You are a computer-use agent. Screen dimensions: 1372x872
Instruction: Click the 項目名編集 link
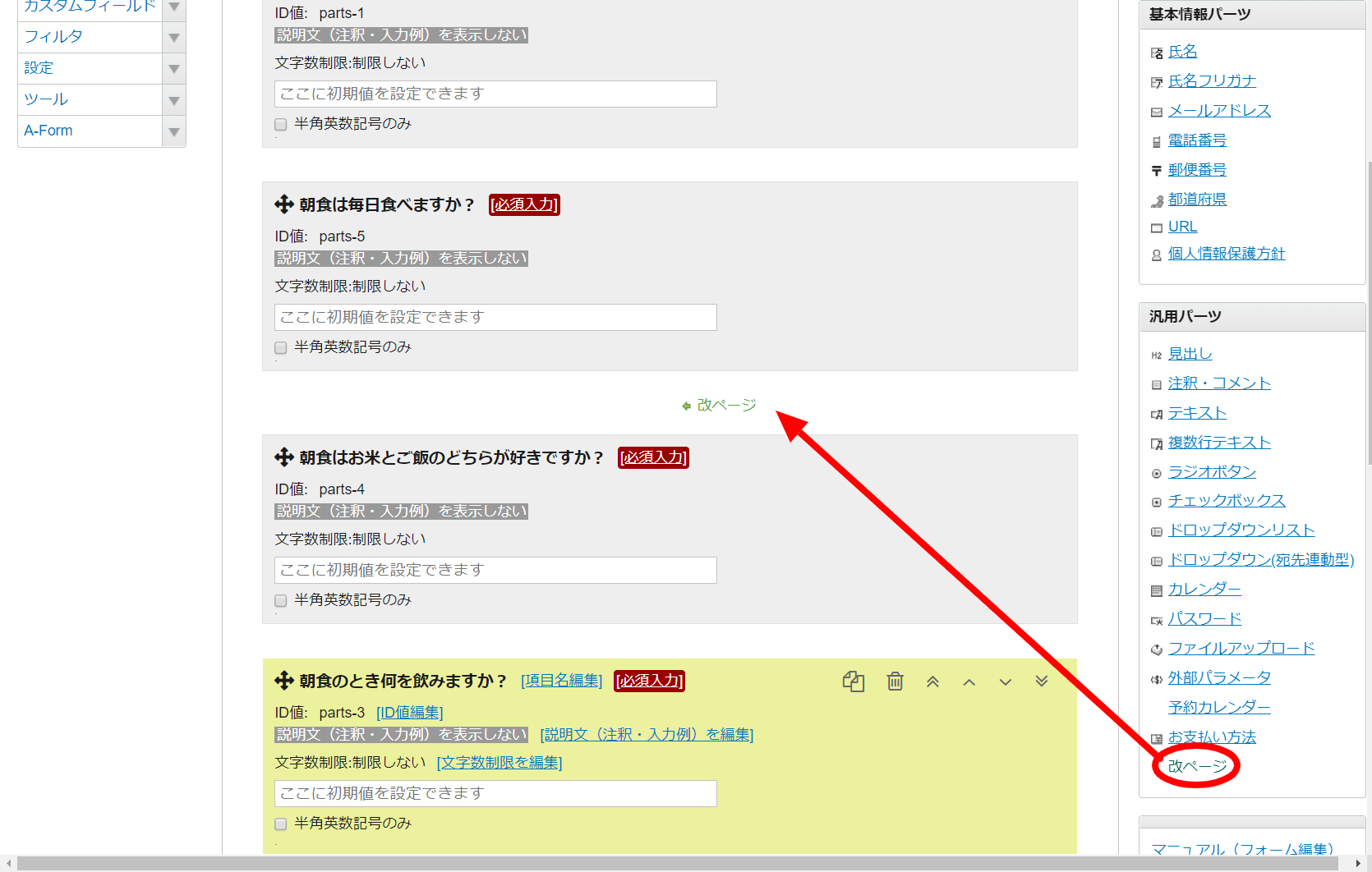[x=561, y=681]
